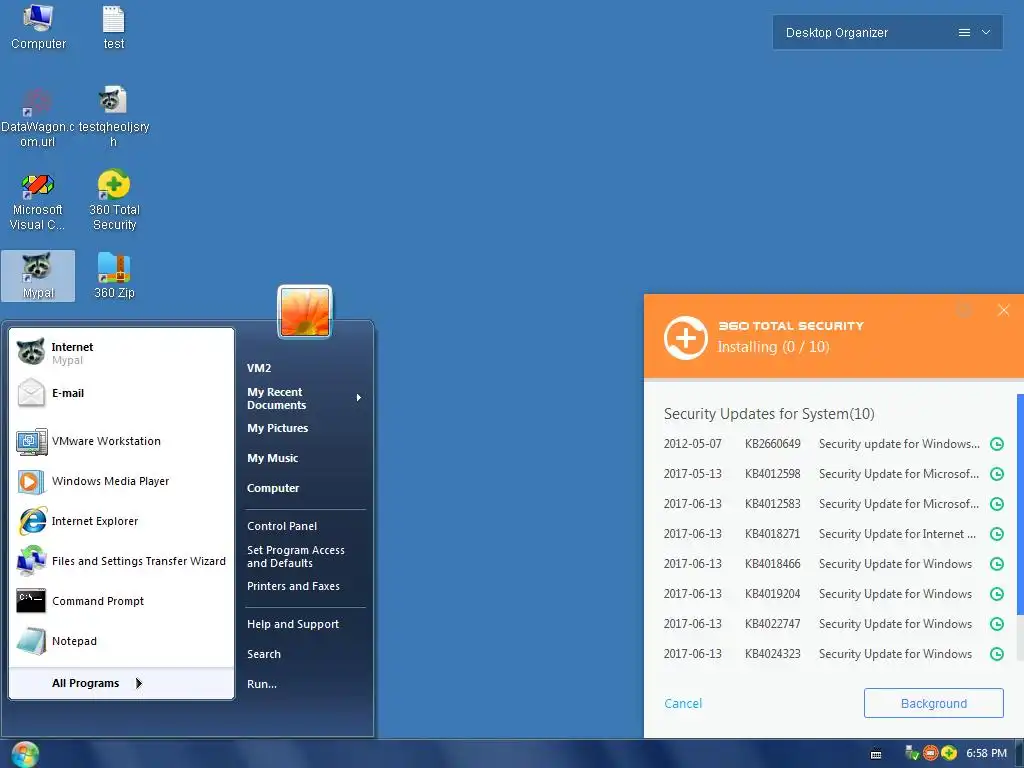Close the 360 Total Security popup
This screenshot has height=768, width=1024.
pyautogui.click(x=1004, y=310)
